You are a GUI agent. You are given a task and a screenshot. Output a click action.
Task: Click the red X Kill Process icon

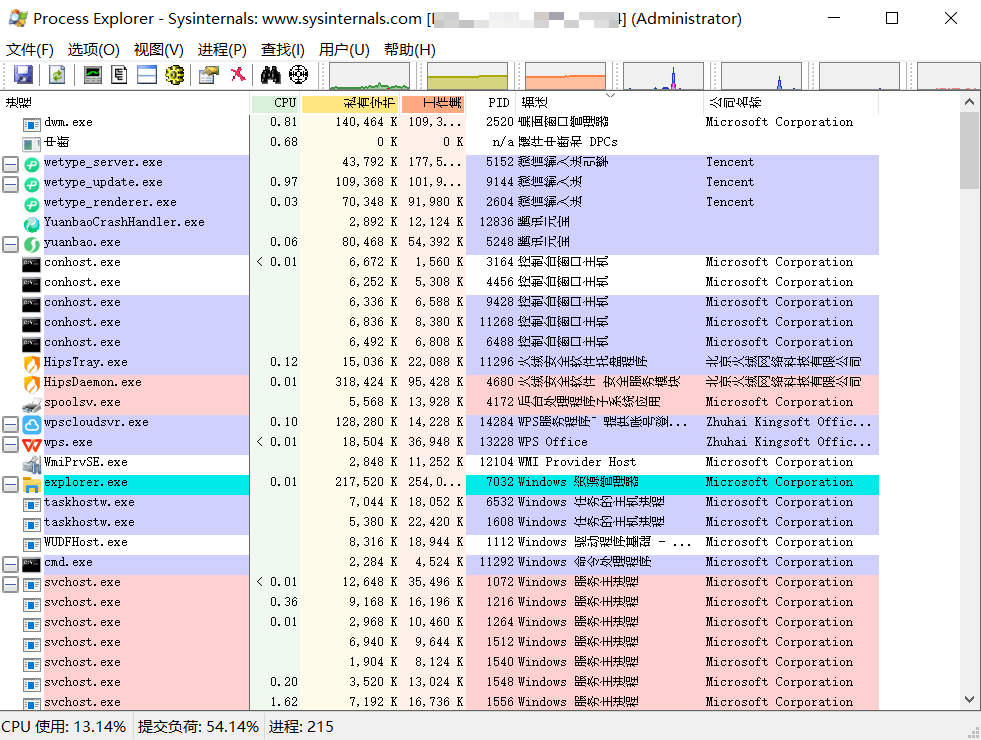[x=238, y=75]
